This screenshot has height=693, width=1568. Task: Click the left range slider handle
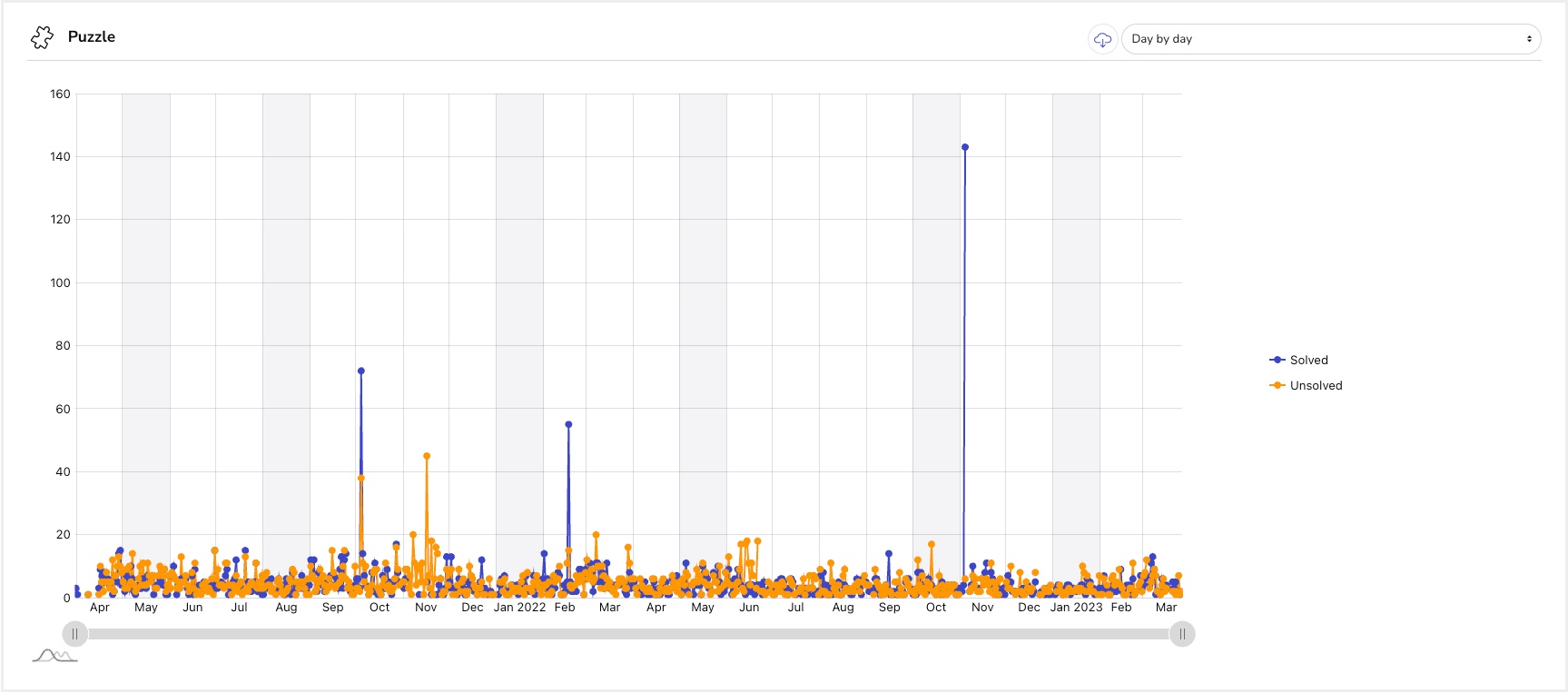coord(74,634)
